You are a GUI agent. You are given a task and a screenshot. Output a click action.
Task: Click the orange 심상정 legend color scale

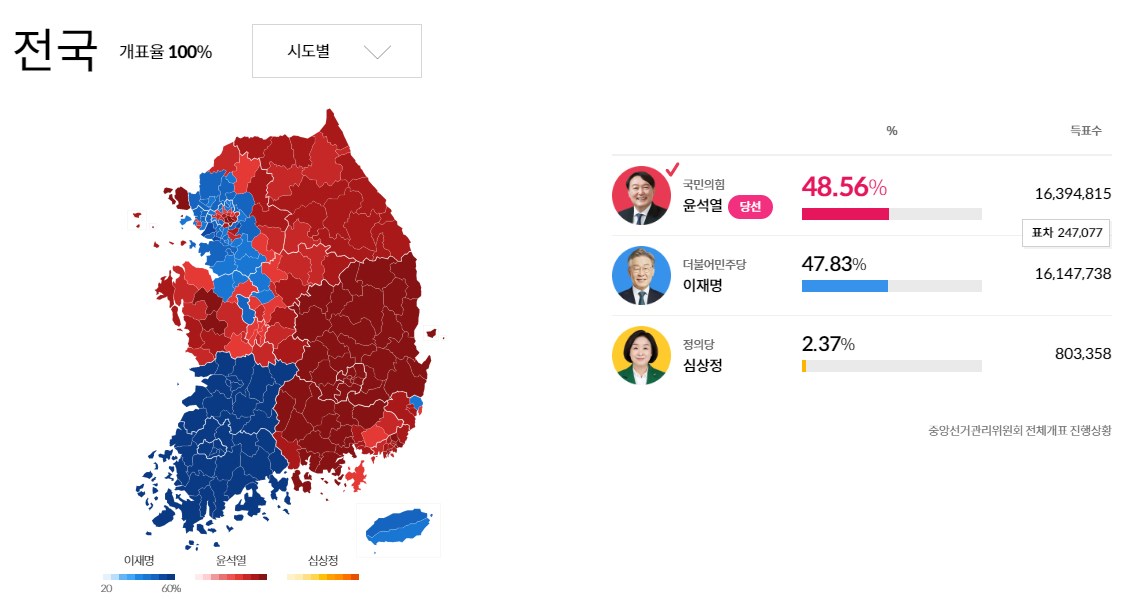tap(322, 577)
